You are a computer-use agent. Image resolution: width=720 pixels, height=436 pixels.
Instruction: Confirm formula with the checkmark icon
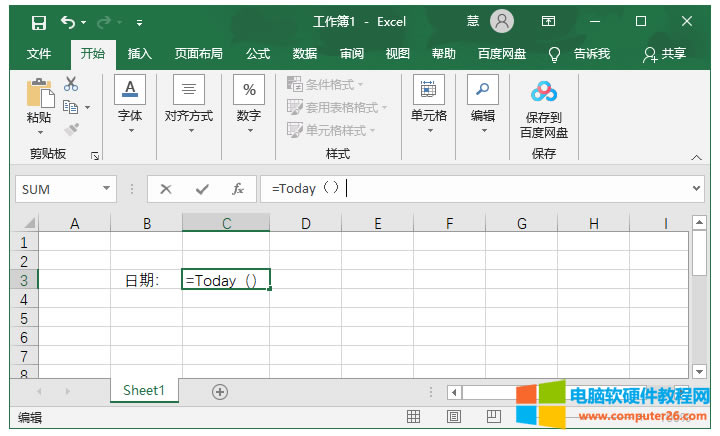click(x=202, y=189)
